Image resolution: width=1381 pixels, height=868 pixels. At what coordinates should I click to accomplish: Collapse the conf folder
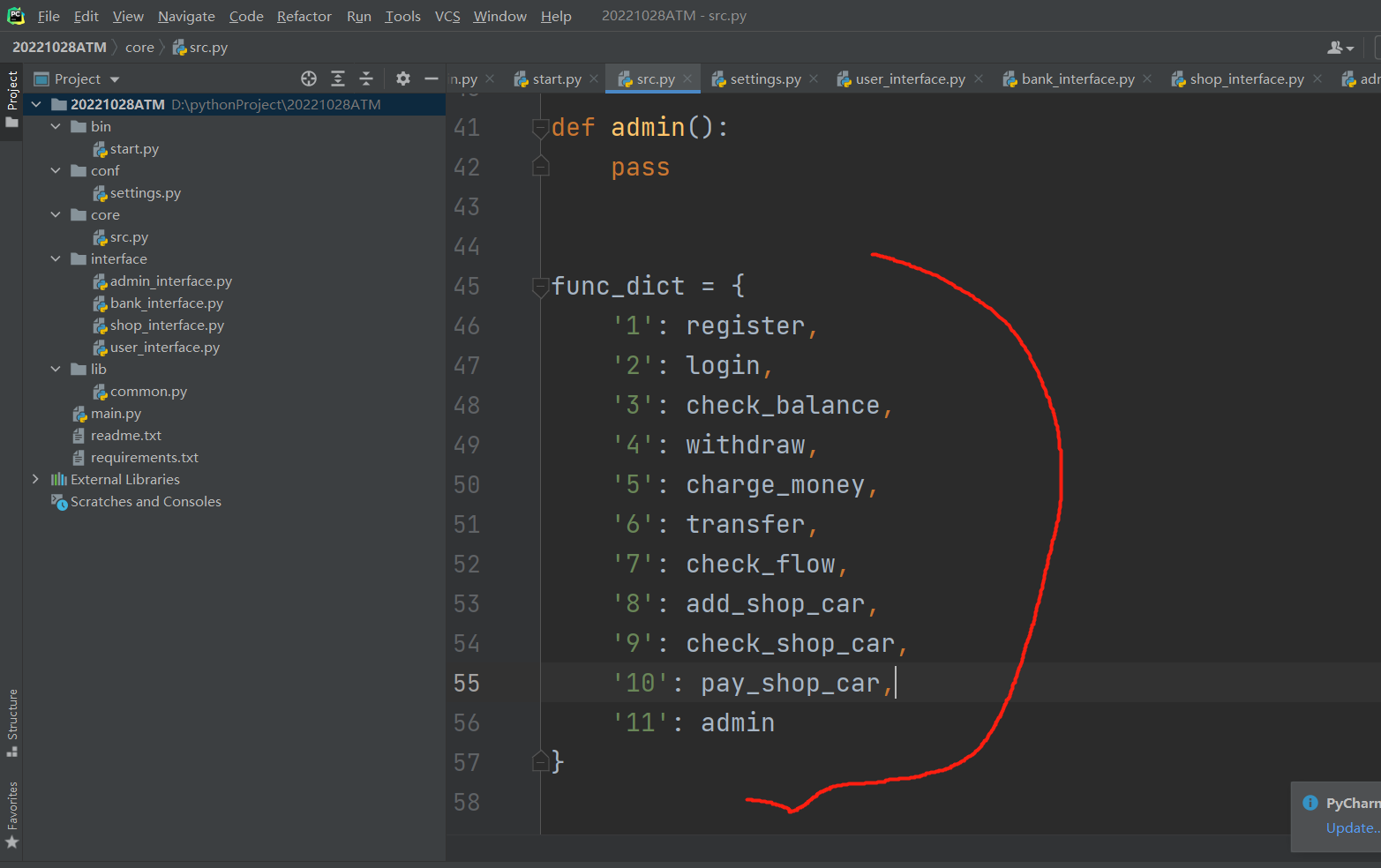[x=56, y=170]
